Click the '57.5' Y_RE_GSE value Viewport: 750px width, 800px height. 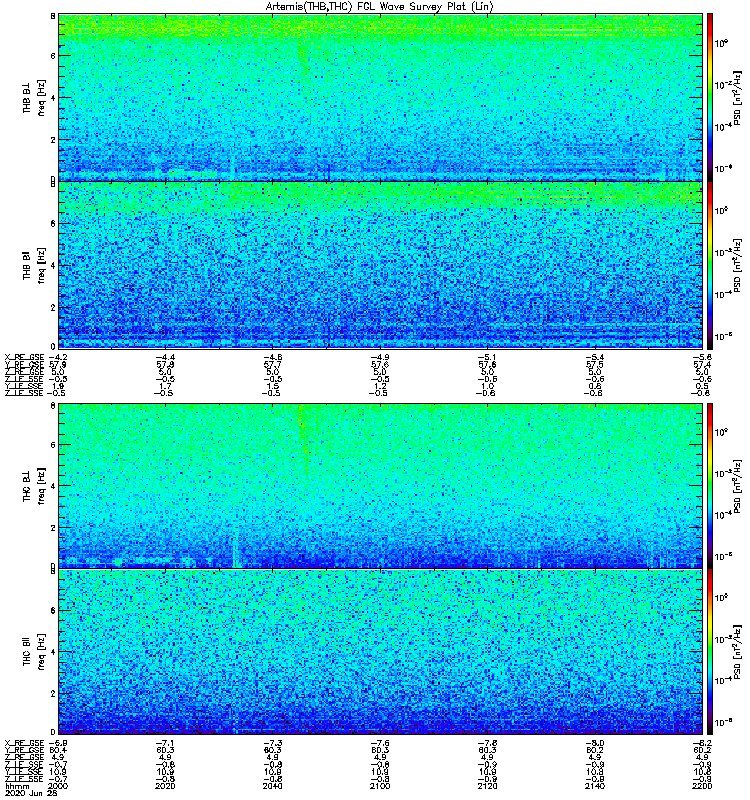[595, 364]
